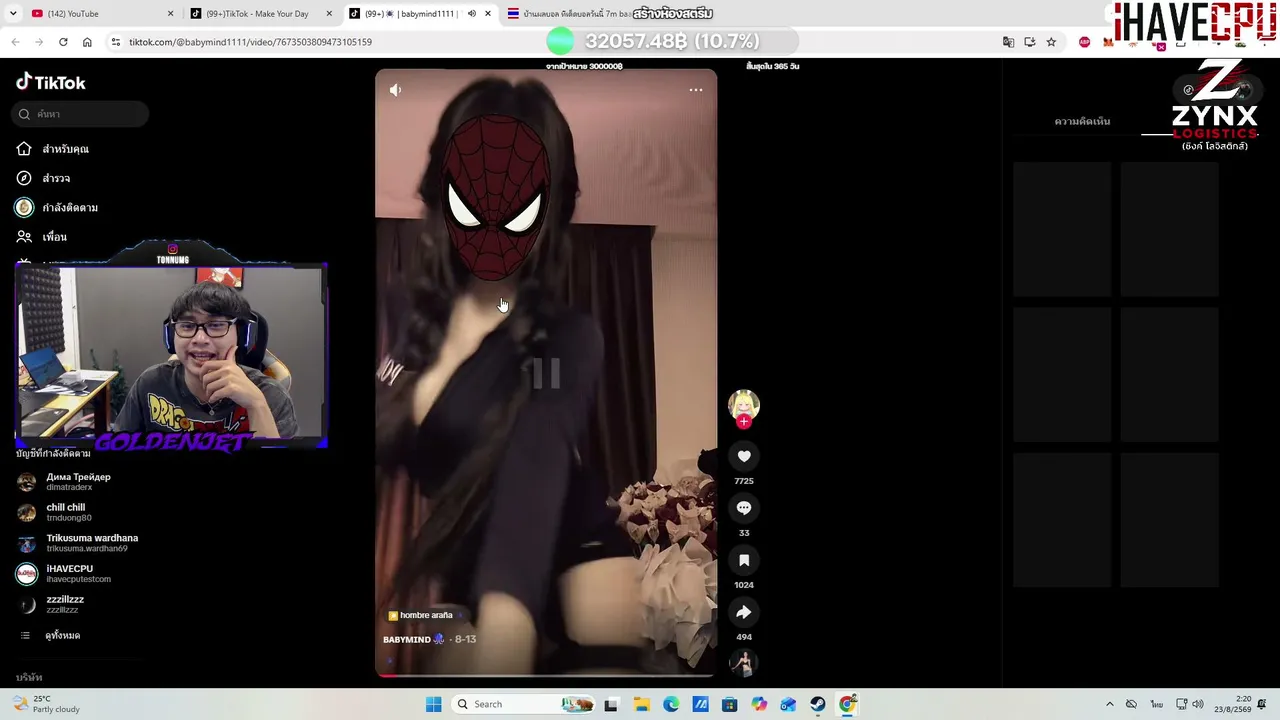The height and width of the screenshot is (720, 1280).
Task: Close the YouTube browser tab
Action: click(x=170, y=14)
